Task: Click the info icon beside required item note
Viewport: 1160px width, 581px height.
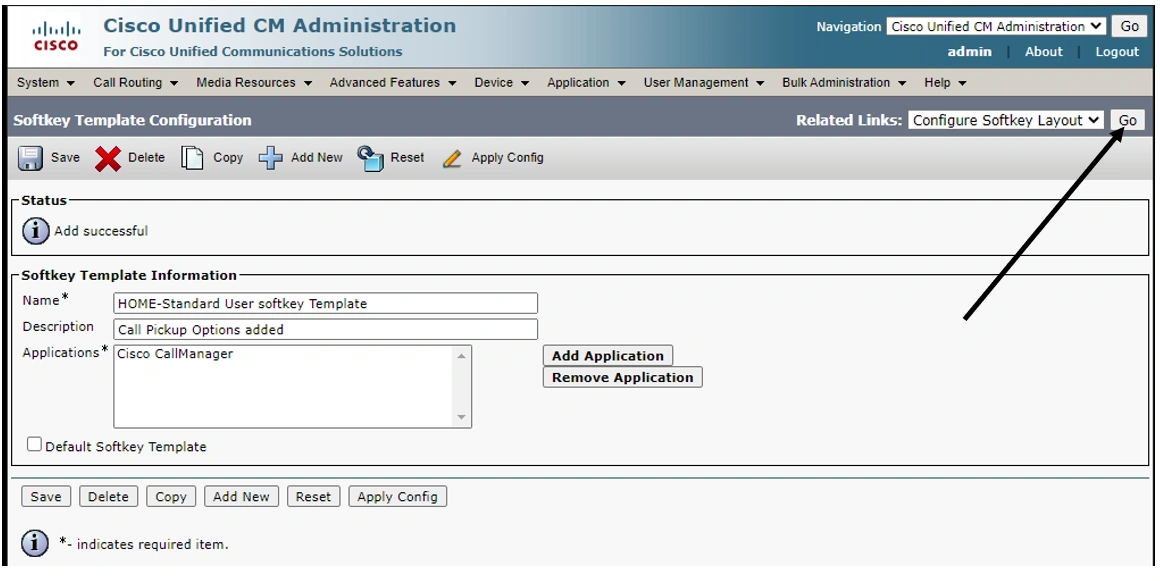Action: pyautogui.click(x=36, y=543)
